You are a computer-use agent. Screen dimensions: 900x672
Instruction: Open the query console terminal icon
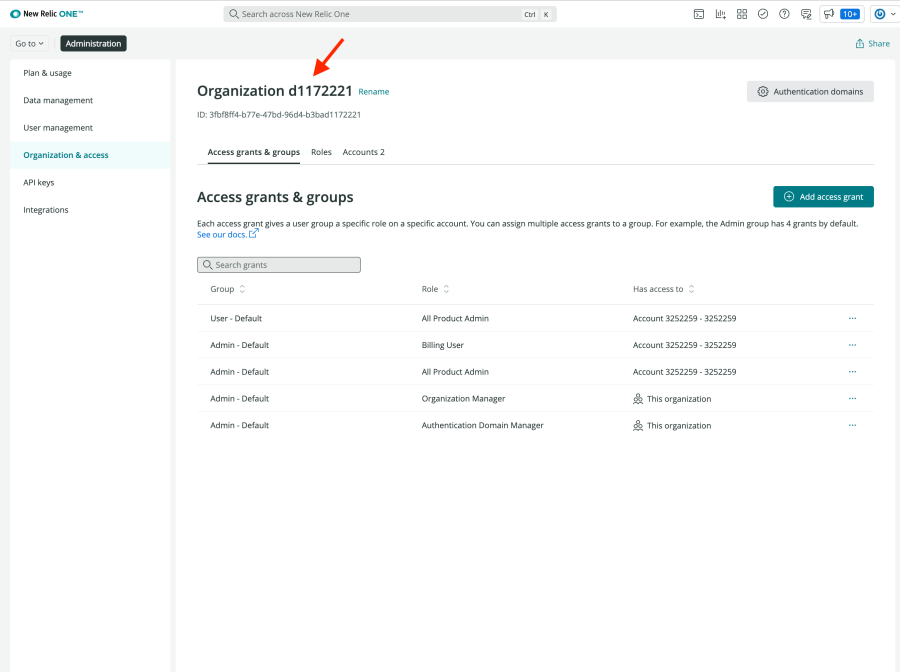click(x=699, y=14)
